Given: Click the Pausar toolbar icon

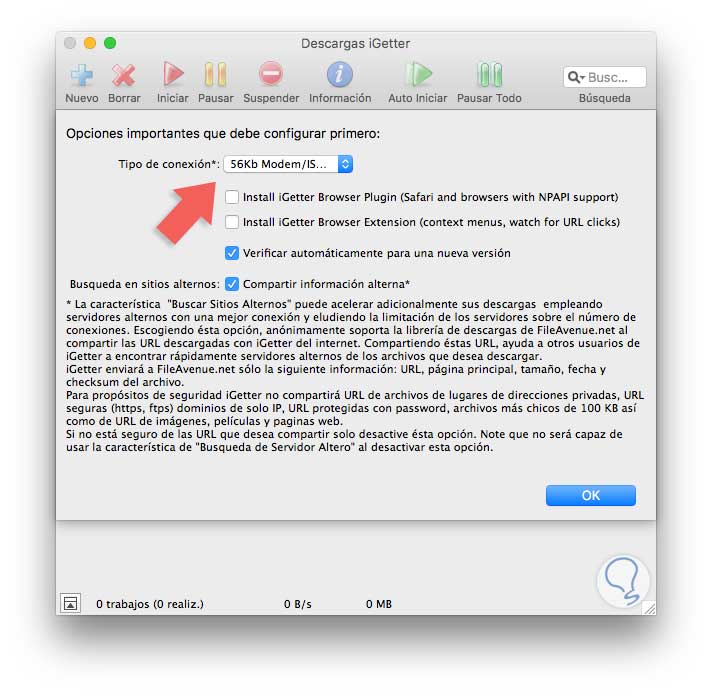Looking at the screenshot, I should point(215,74).
